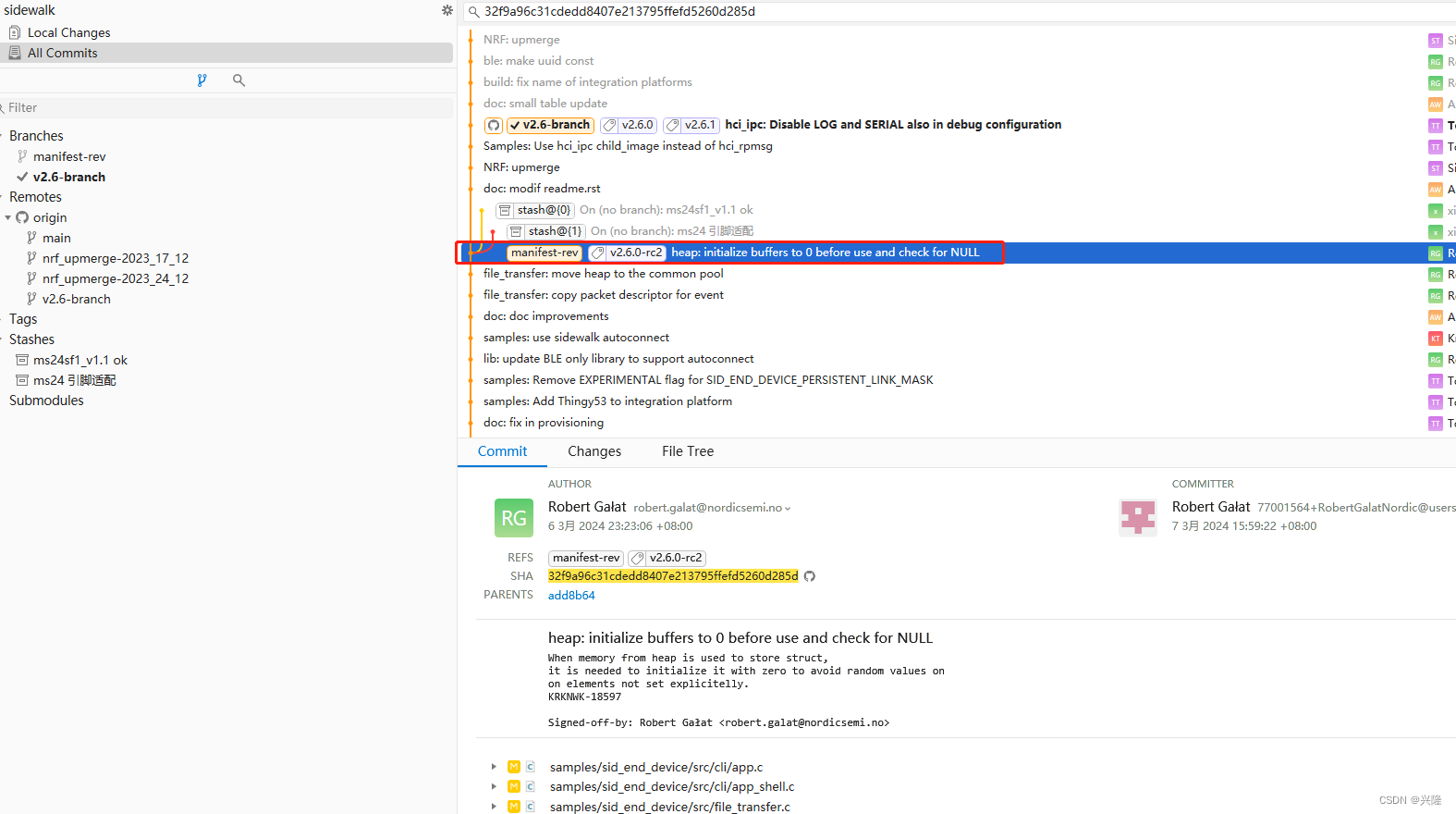The width and height of the screenshot is (1456, 814).
Task: Click the sidebar search magnifier icon
Action: [239, 80]
